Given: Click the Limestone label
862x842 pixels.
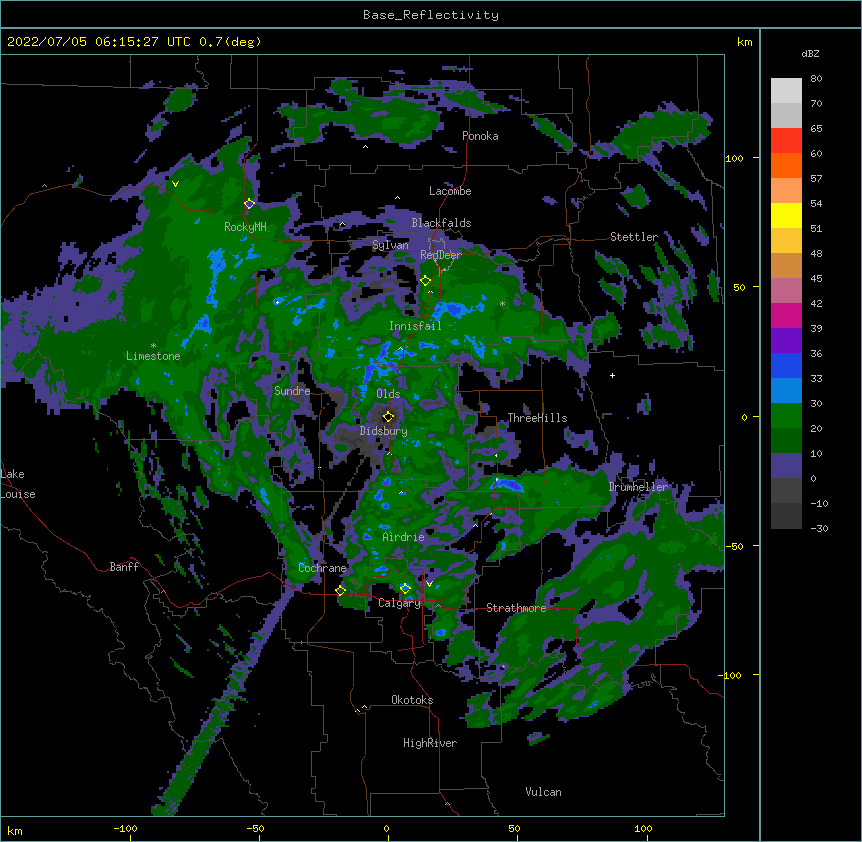Looking at the screenshot, I should pos(153,356).
